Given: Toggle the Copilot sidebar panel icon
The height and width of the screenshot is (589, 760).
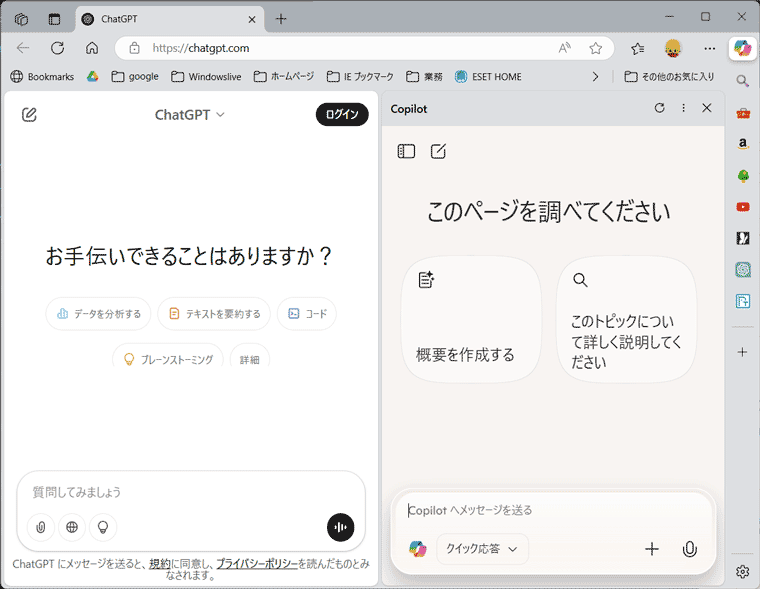Looking at the screenshot, I should [x=406, y=152].
